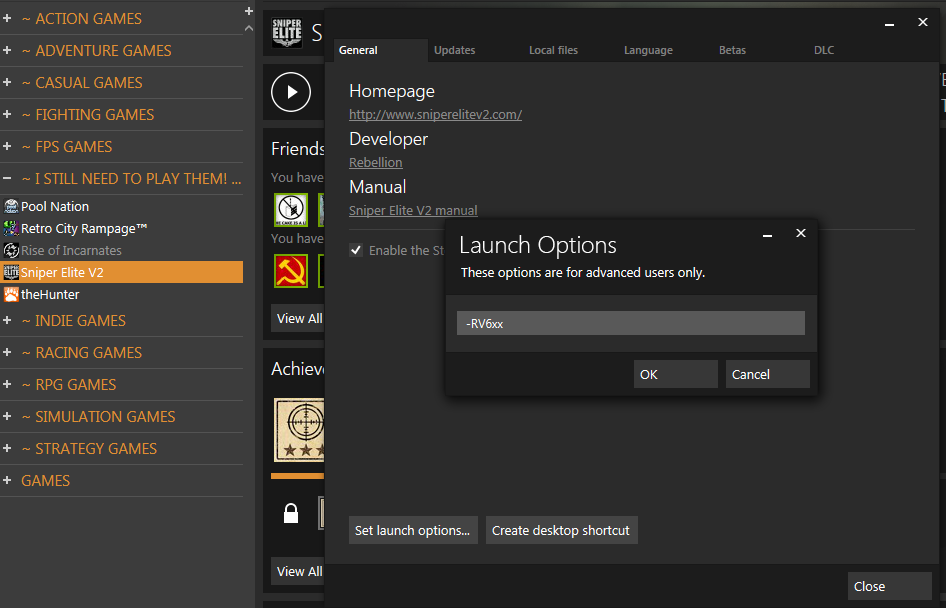Click the padlock locked achievement icon
The image size is (946, 608).
[291, 513]
